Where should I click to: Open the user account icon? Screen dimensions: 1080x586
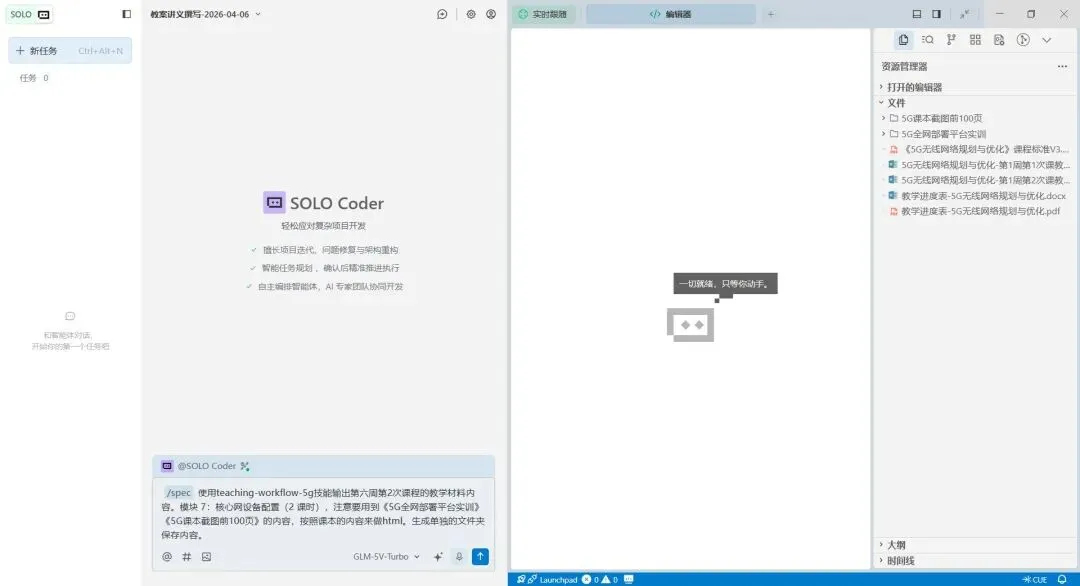[x=491, y=14]
